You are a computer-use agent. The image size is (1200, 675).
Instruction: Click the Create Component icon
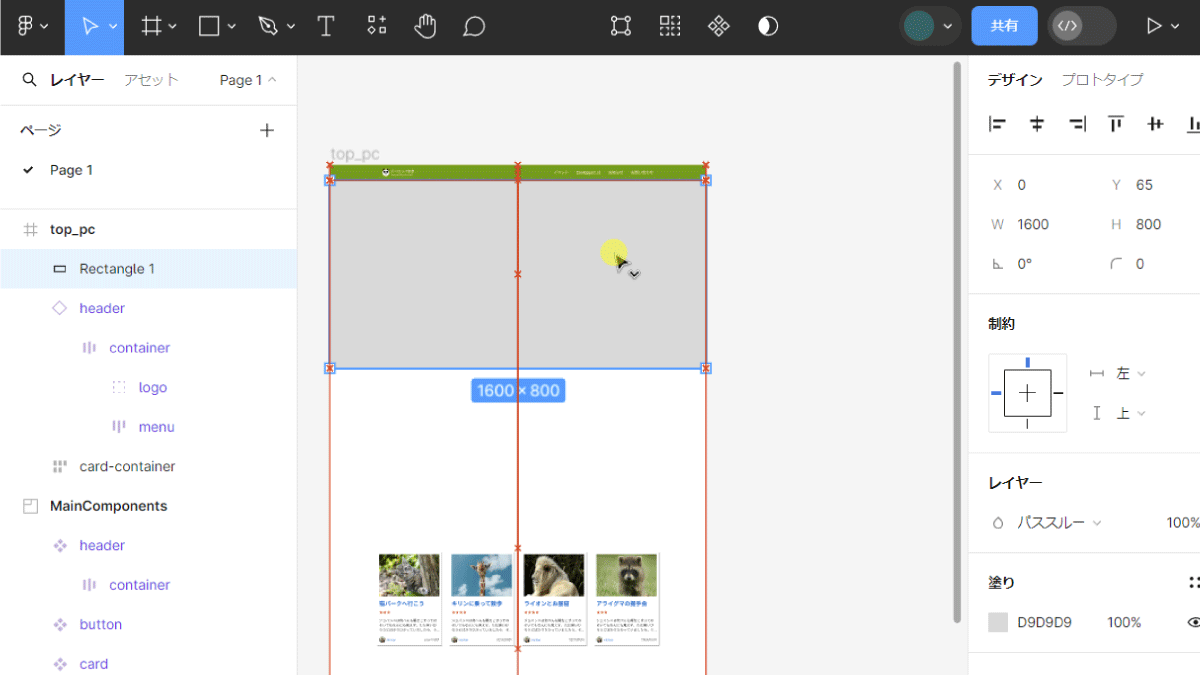pos(718,26)
